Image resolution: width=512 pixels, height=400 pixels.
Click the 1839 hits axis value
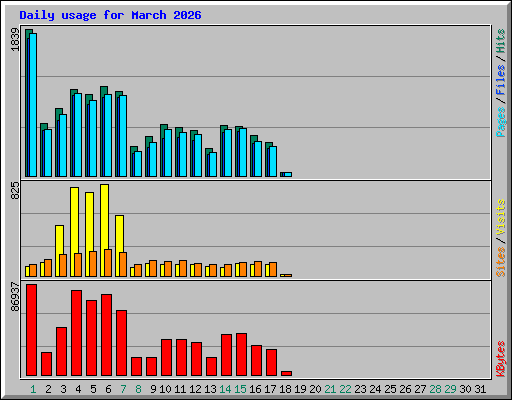pos(15,40)
